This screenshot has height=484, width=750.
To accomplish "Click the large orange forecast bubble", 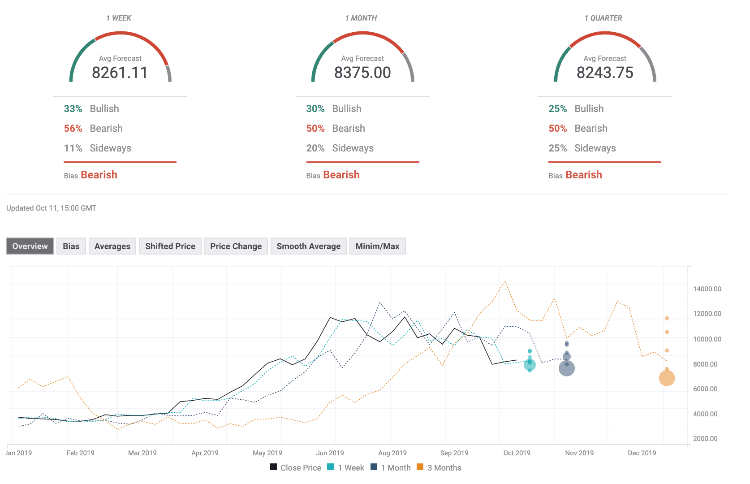I will point(667,377).
